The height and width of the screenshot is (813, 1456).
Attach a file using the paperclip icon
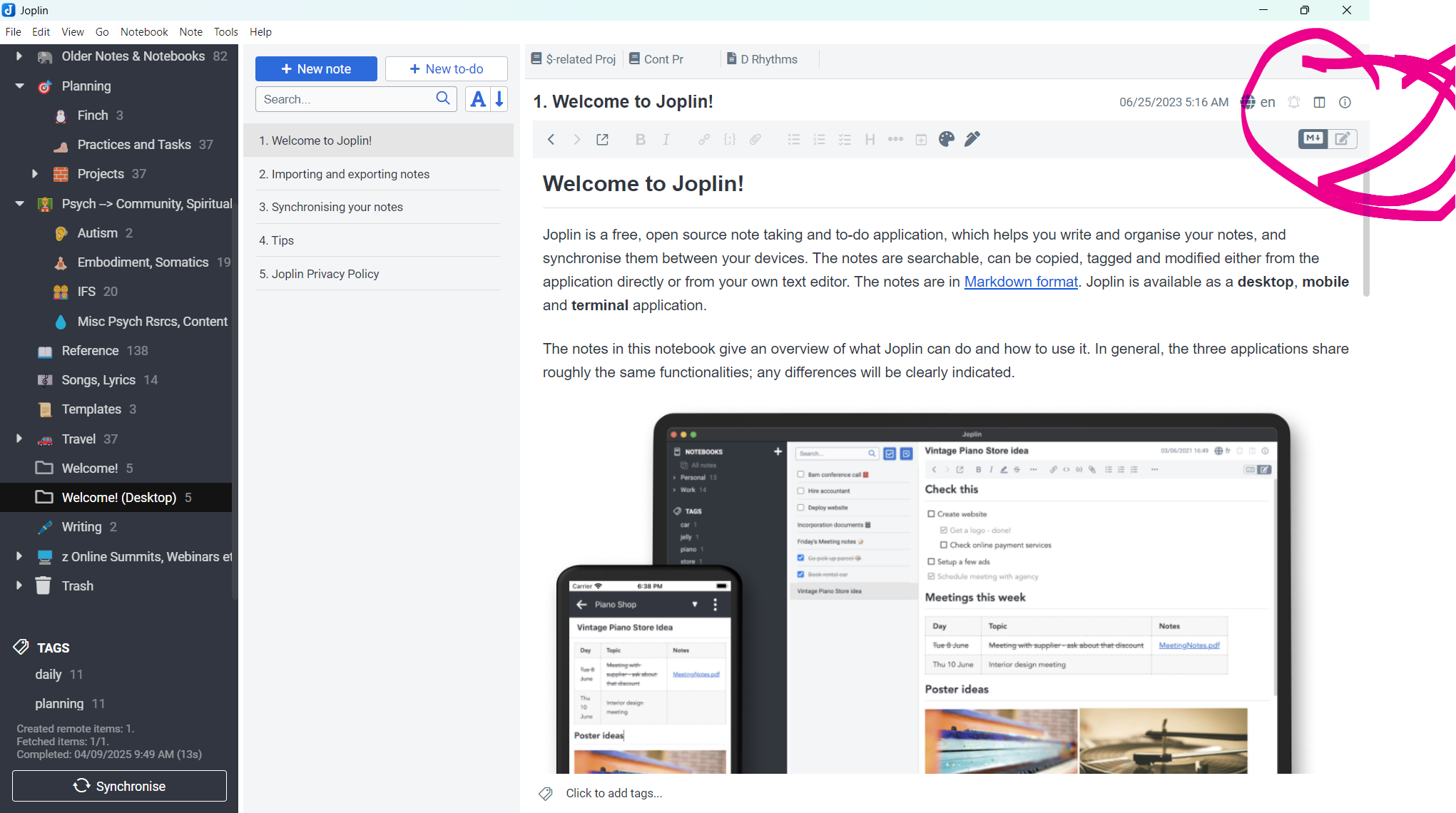pyautogui.click(x=755, y=139)
